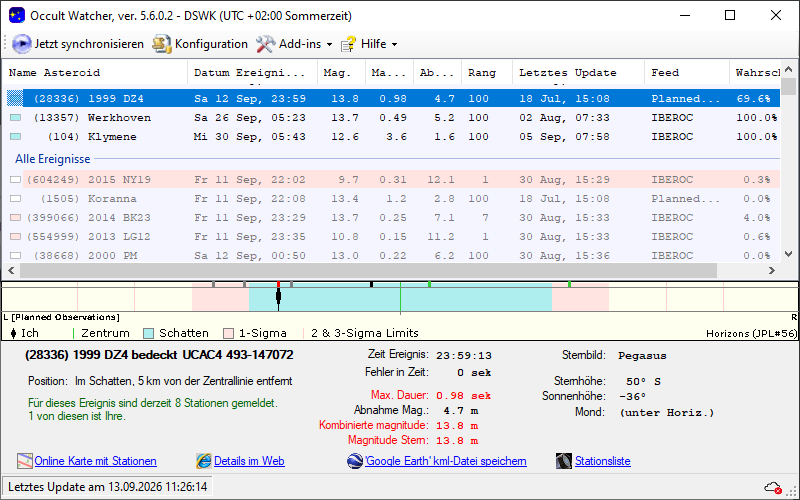Click the list's scroll up arrow
800x500 pixels.
pos(788,69)
